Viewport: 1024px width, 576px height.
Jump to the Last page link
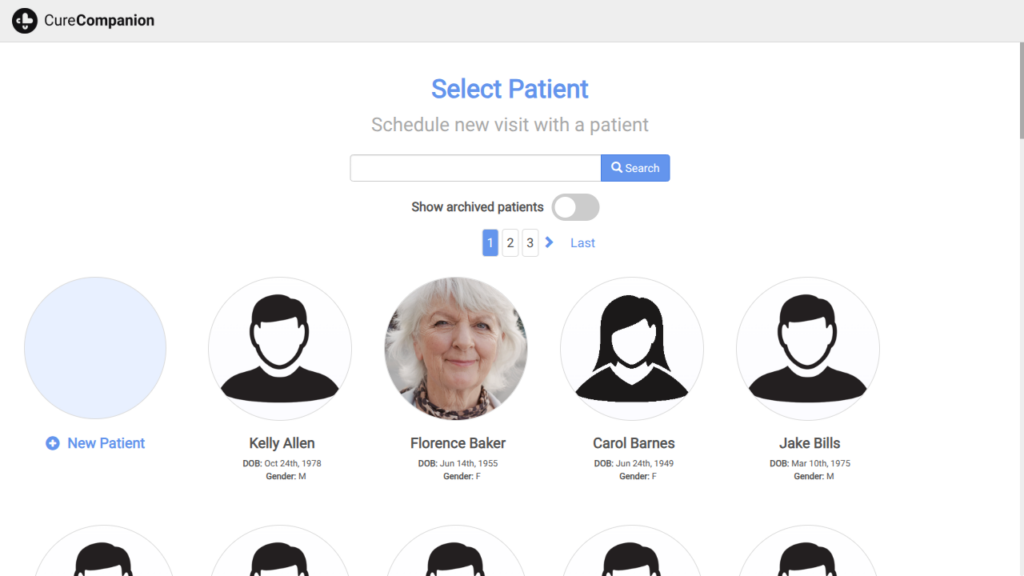pos(582,243)
